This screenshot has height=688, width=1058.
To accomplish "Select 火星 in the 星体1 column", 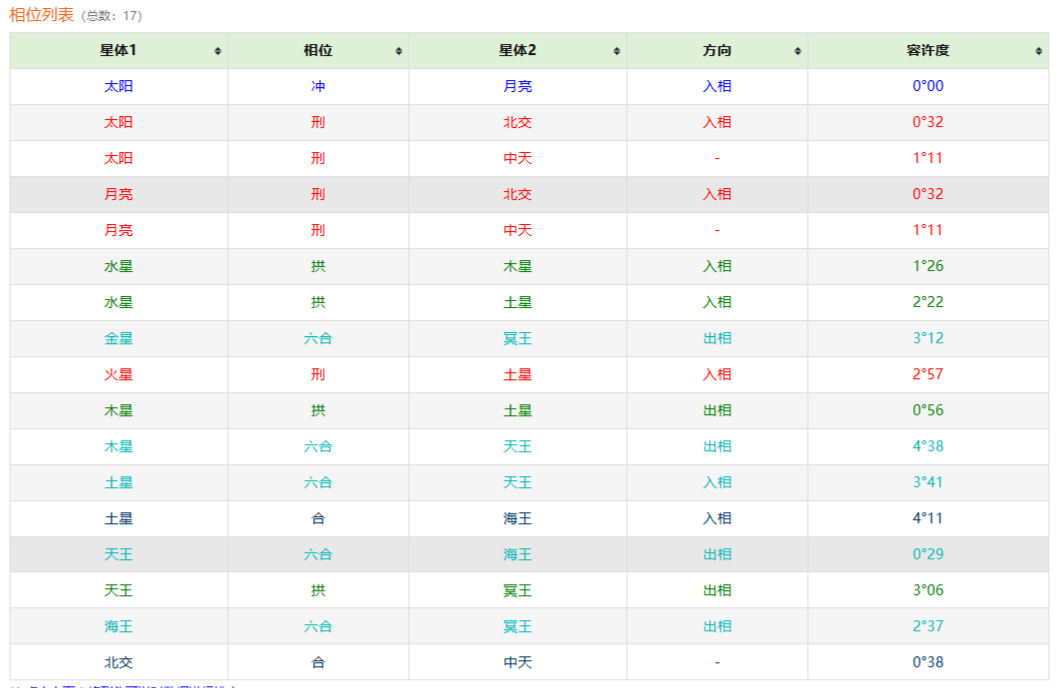I will click(118, 374).
